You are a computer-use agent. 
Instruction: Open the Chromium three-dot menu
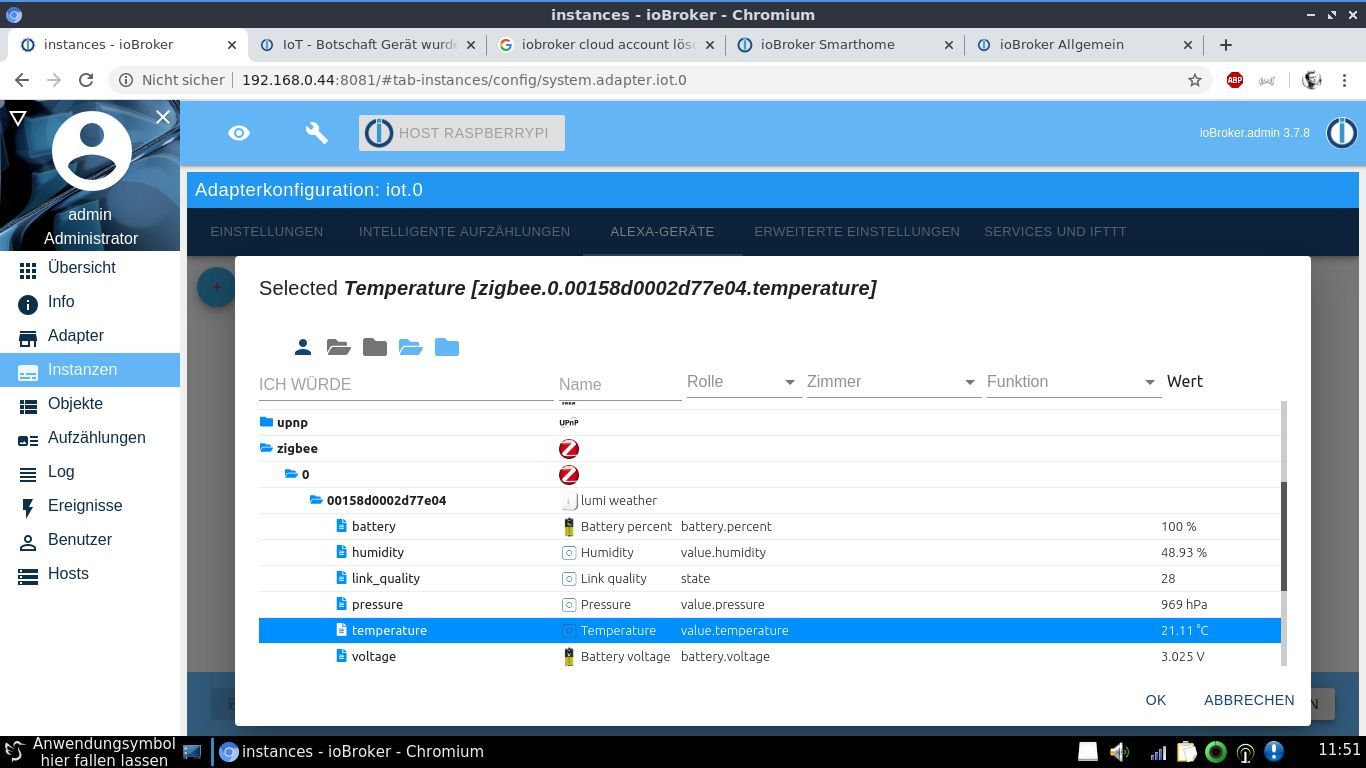click(x=1344, y=80)
